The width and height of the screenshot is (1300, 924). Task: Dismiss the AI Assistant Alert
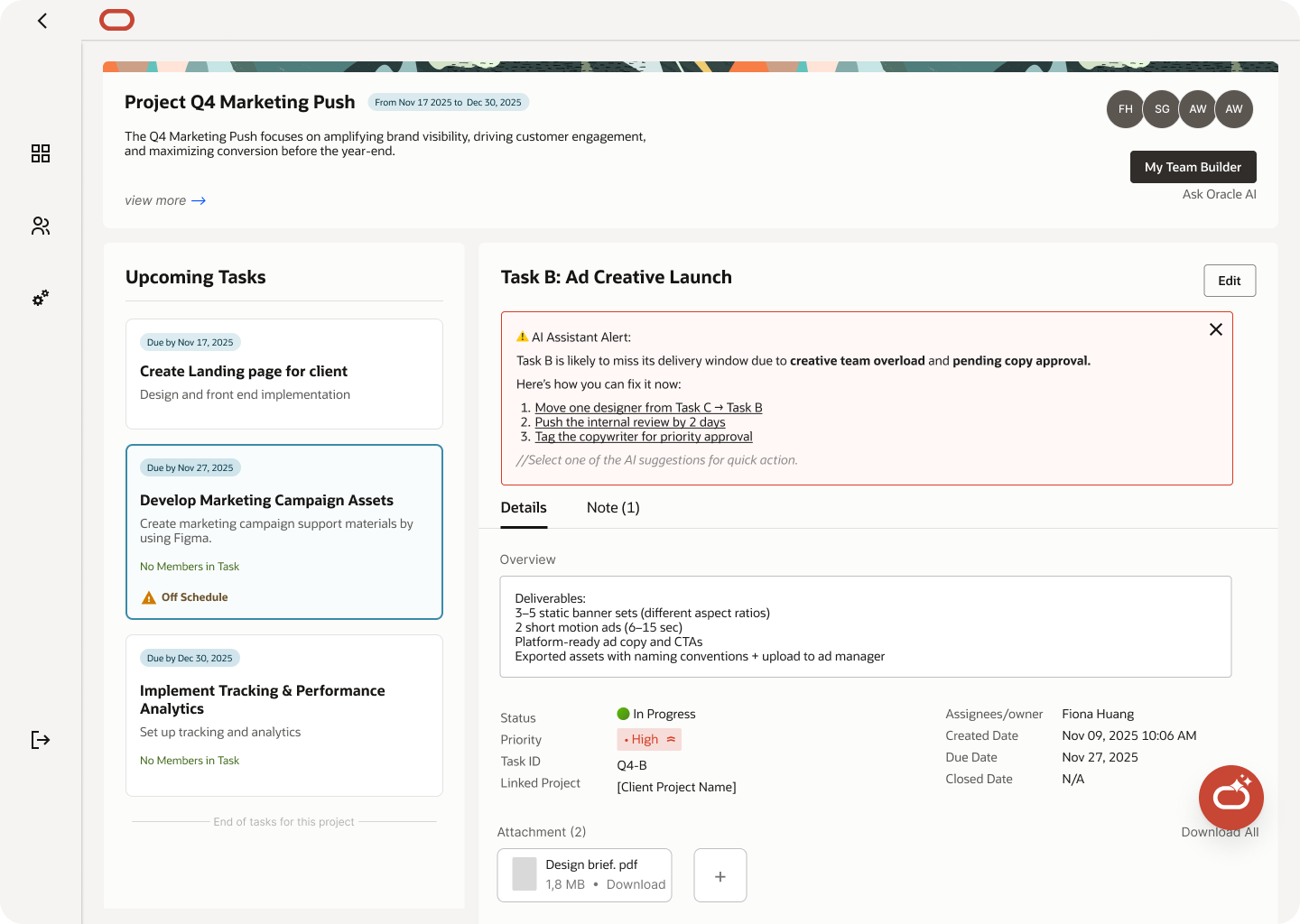(1215, 329)
